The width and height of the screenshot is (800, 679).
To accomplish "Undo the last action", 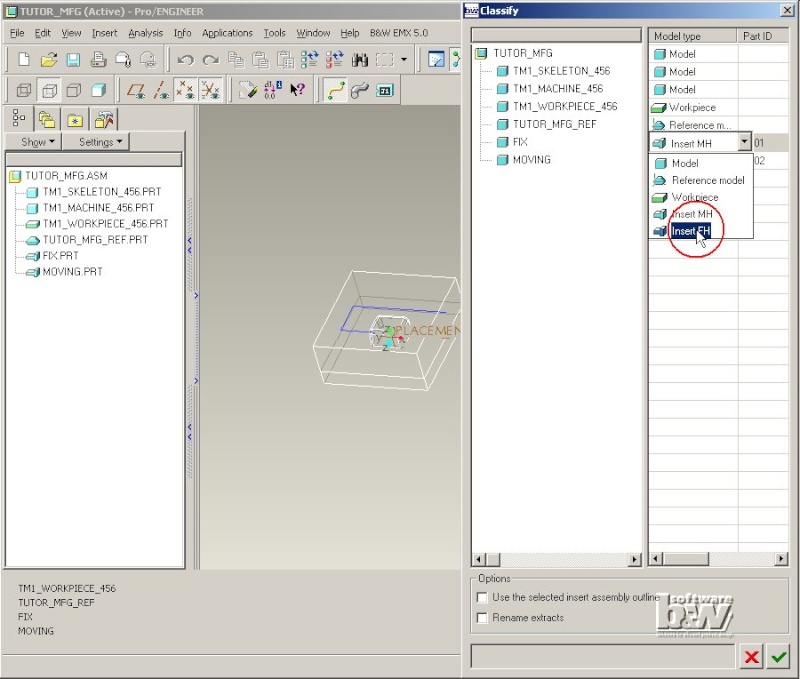I will pyautogui.click(x=185, y=60).
